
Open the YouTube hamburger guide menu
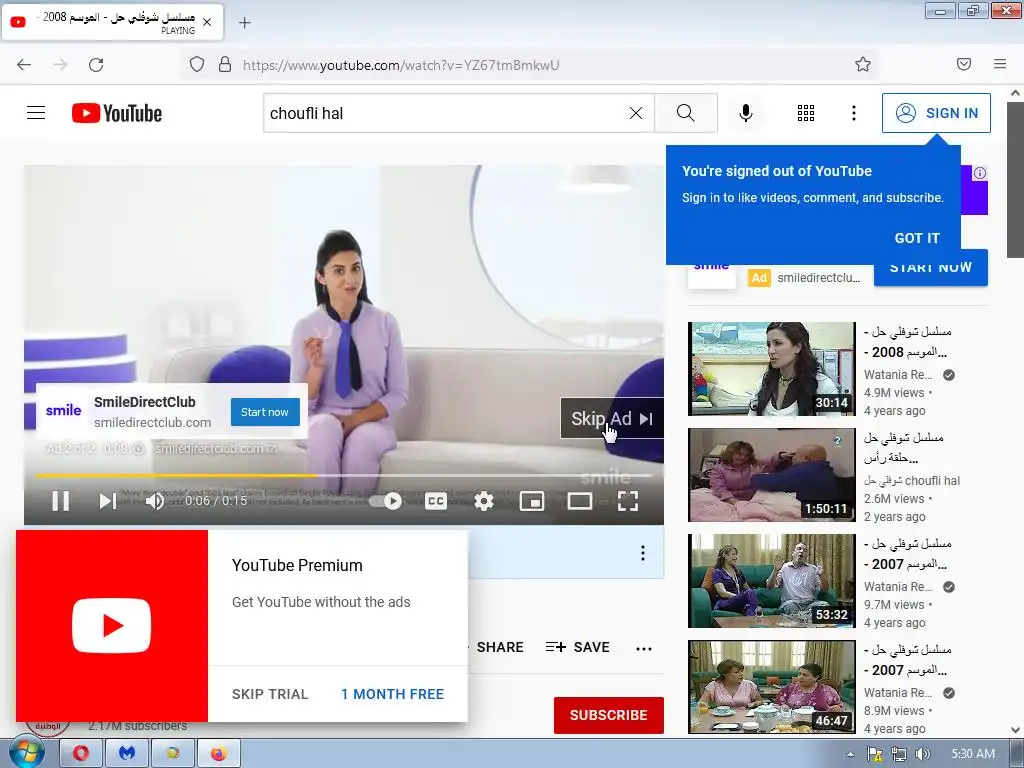(36, 113)
